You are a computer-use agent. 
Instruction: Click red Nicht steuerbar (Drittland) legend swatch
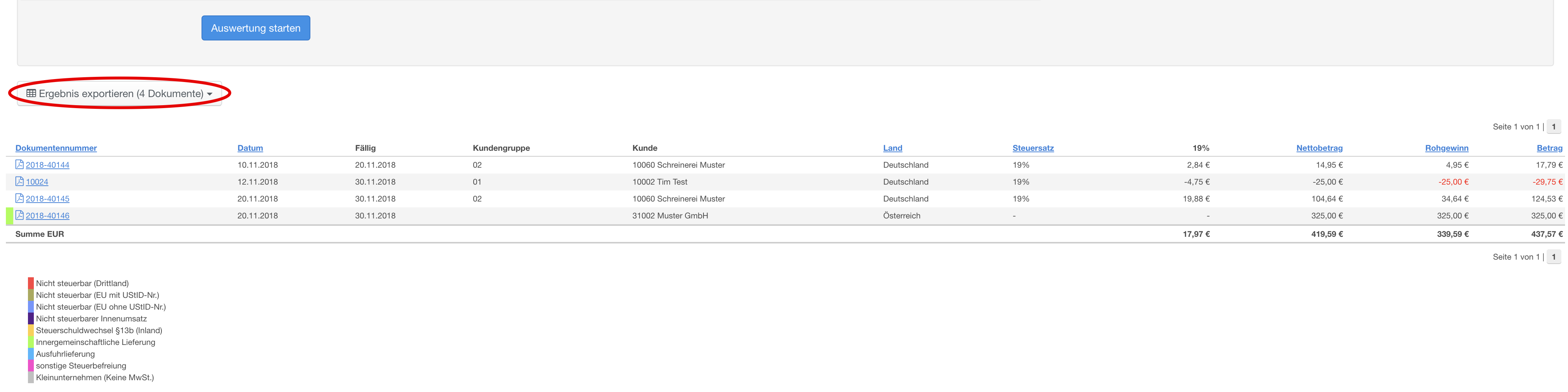31,283
